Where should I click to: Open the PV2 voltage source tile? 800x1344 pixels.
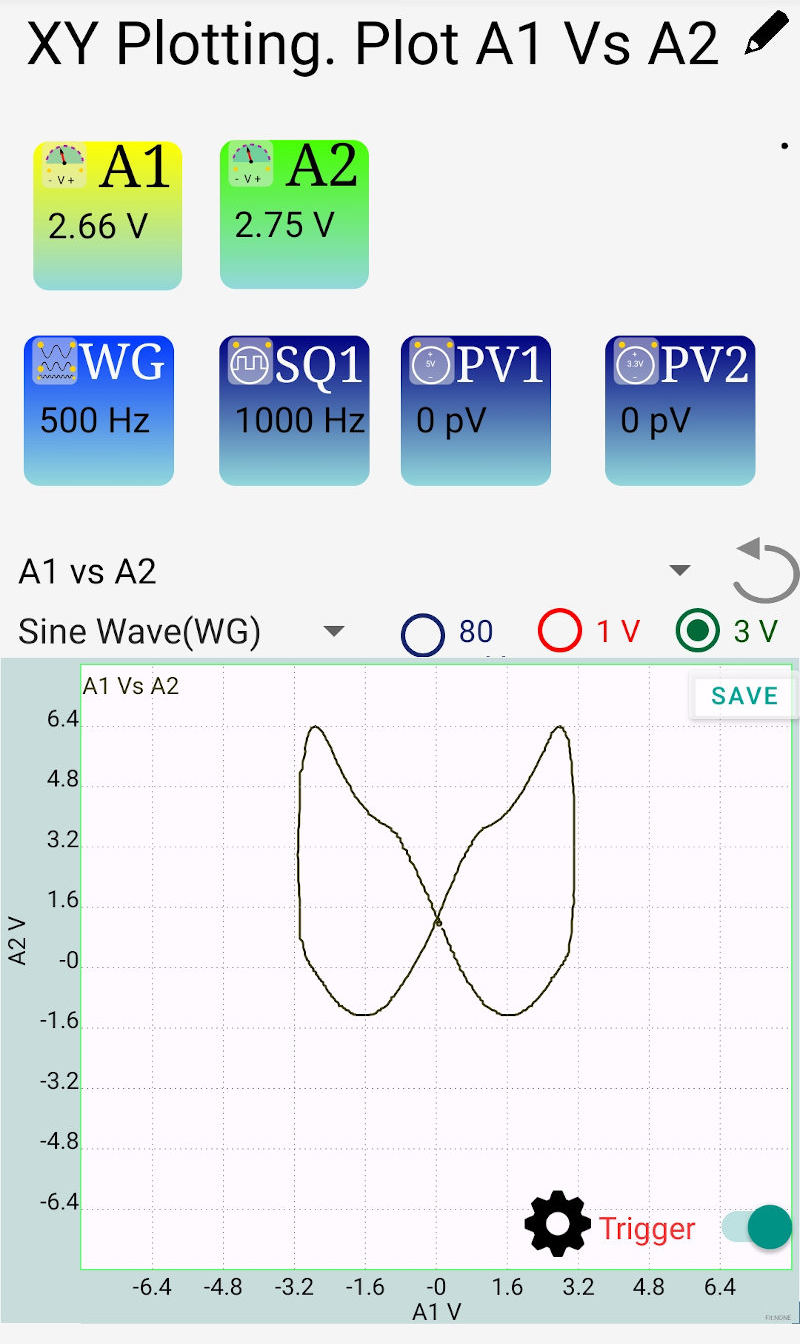coord(680,410)
